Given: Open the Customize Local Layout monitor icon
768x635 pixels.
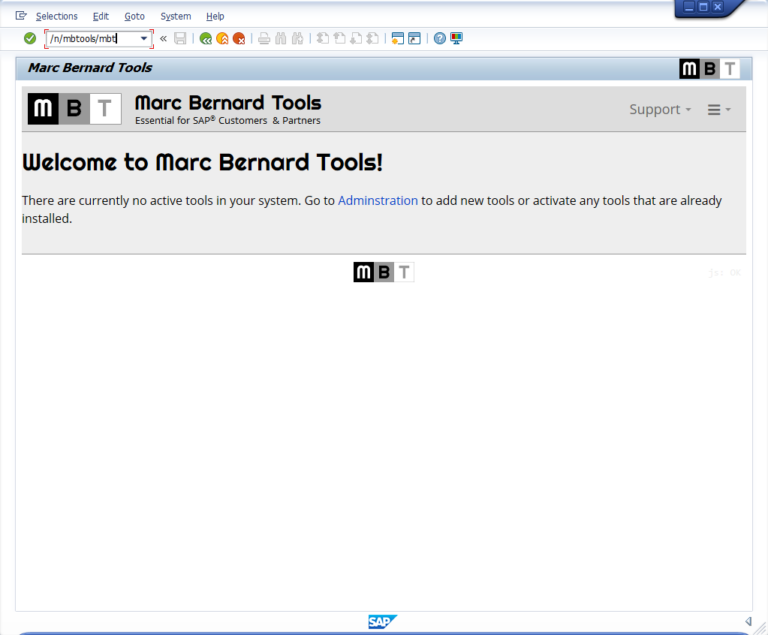Looking at the screenshot, I should pyautogui.click(x=457, y=39).
